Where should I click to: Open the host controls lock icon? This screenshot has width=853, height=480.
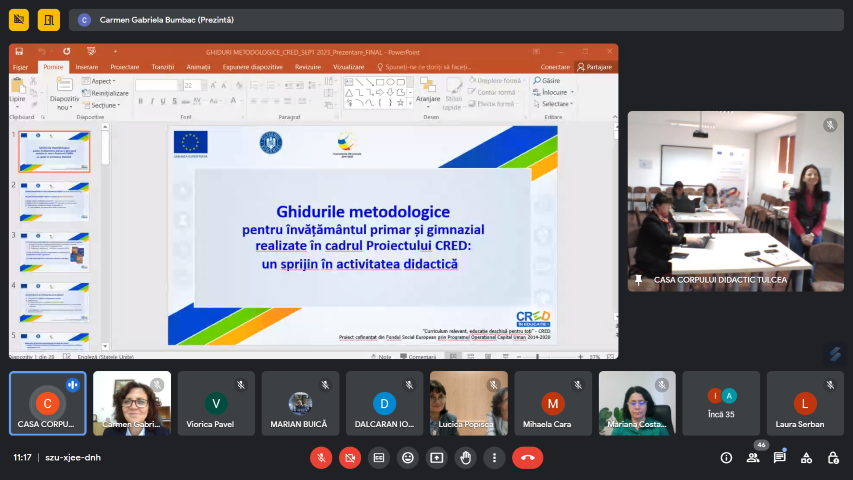pyautogui.click(x=832, y=457)
